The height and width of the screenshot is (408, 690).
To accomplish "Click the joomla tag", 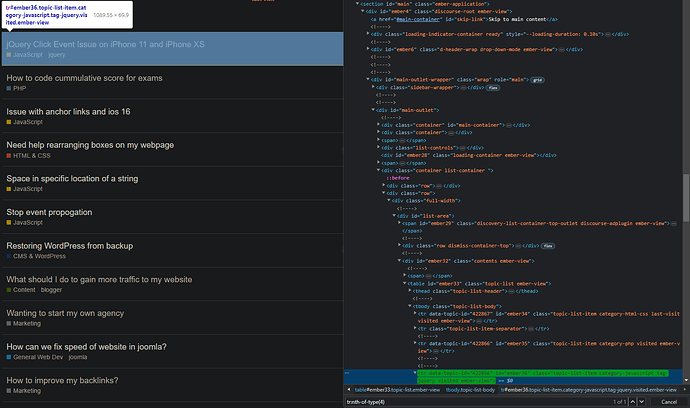I will click(x=78, y=357).
